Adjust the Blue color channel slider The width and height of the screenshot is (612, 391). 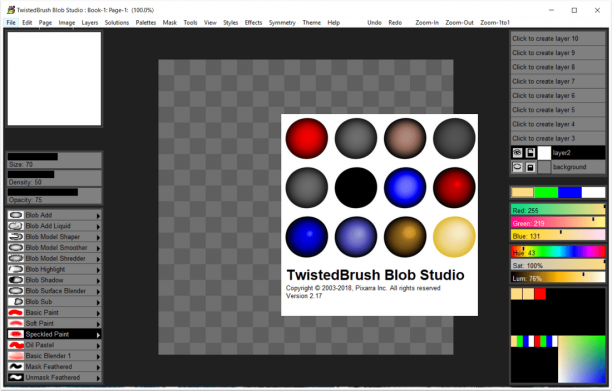pyautogui.click(x=558, y=235)
